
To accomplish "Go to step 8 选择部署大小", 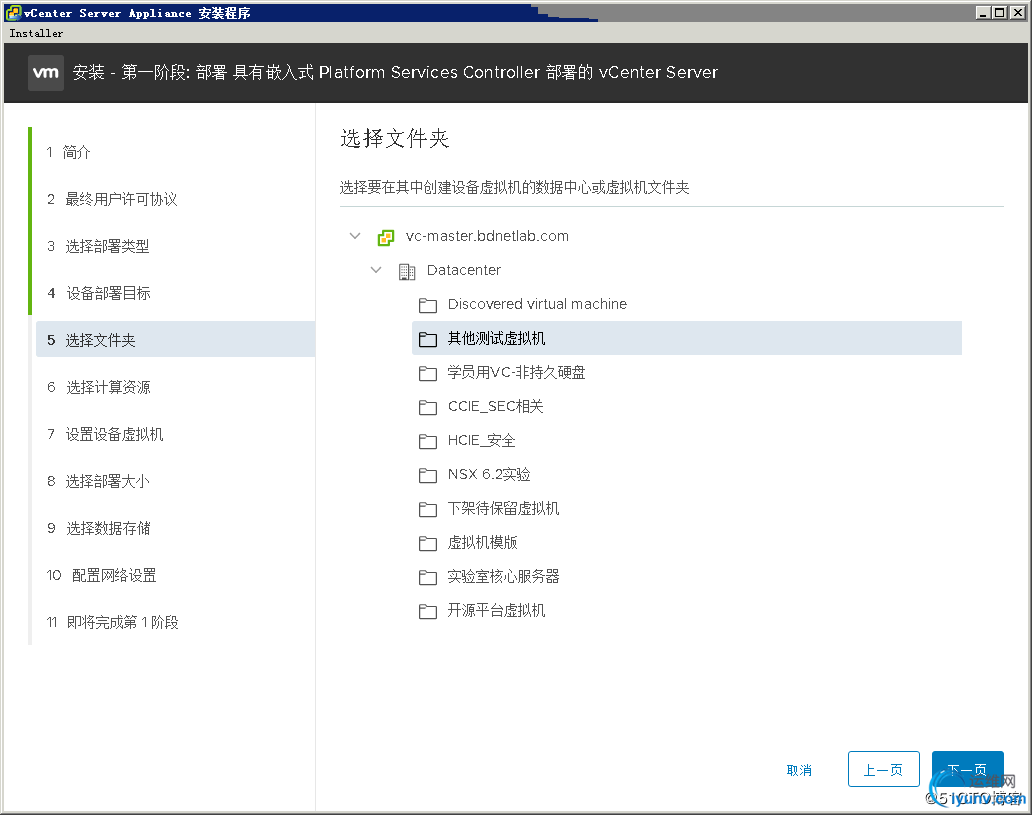I will (98, 481).
